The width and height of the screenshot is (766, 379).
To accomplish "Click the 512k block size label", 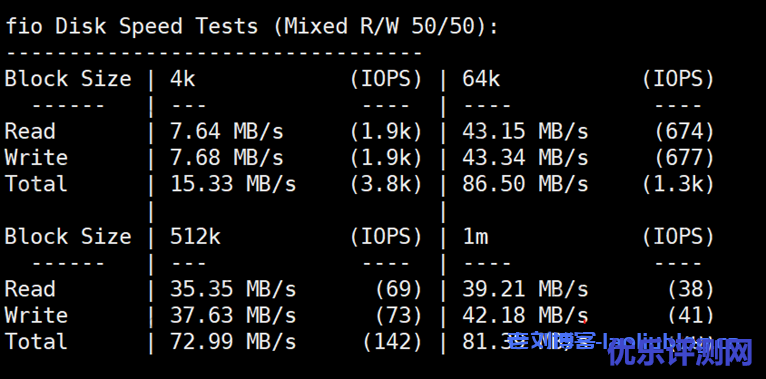I will (195, 237).
